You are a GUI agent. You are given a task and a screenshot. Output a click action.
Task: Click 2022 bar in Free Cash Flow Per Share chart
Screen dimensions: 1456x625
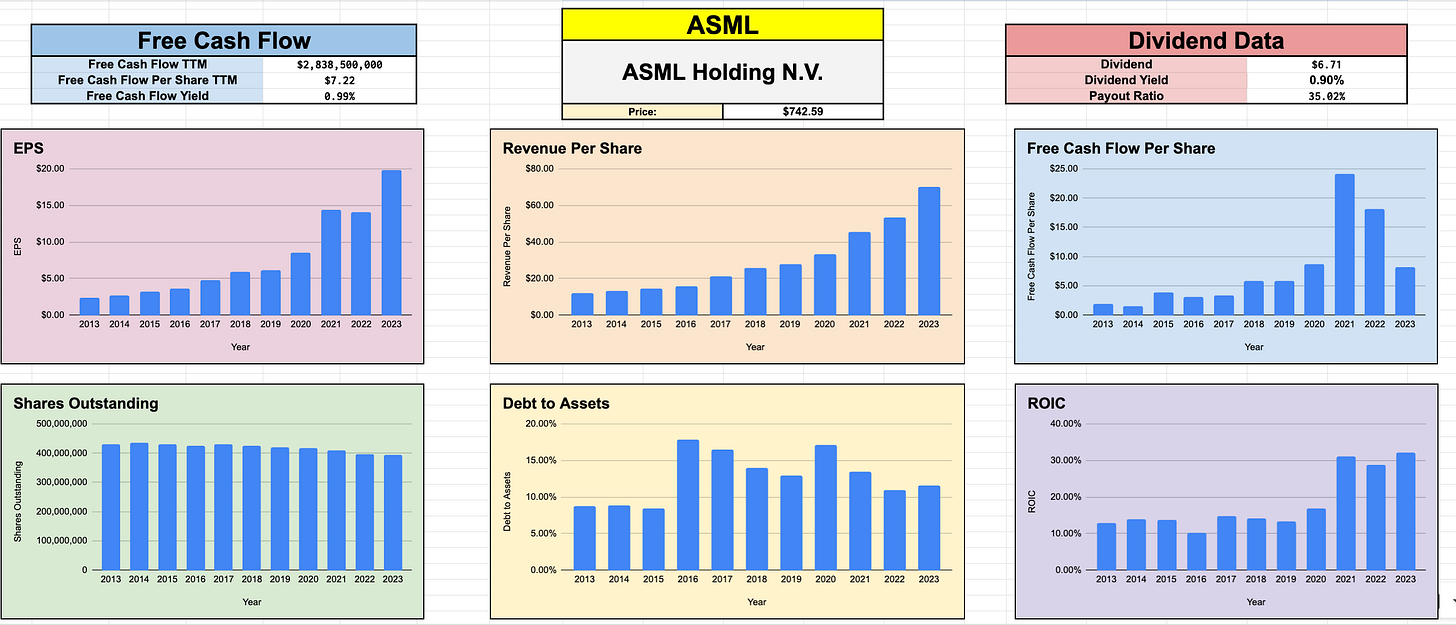coord(1373,263)
